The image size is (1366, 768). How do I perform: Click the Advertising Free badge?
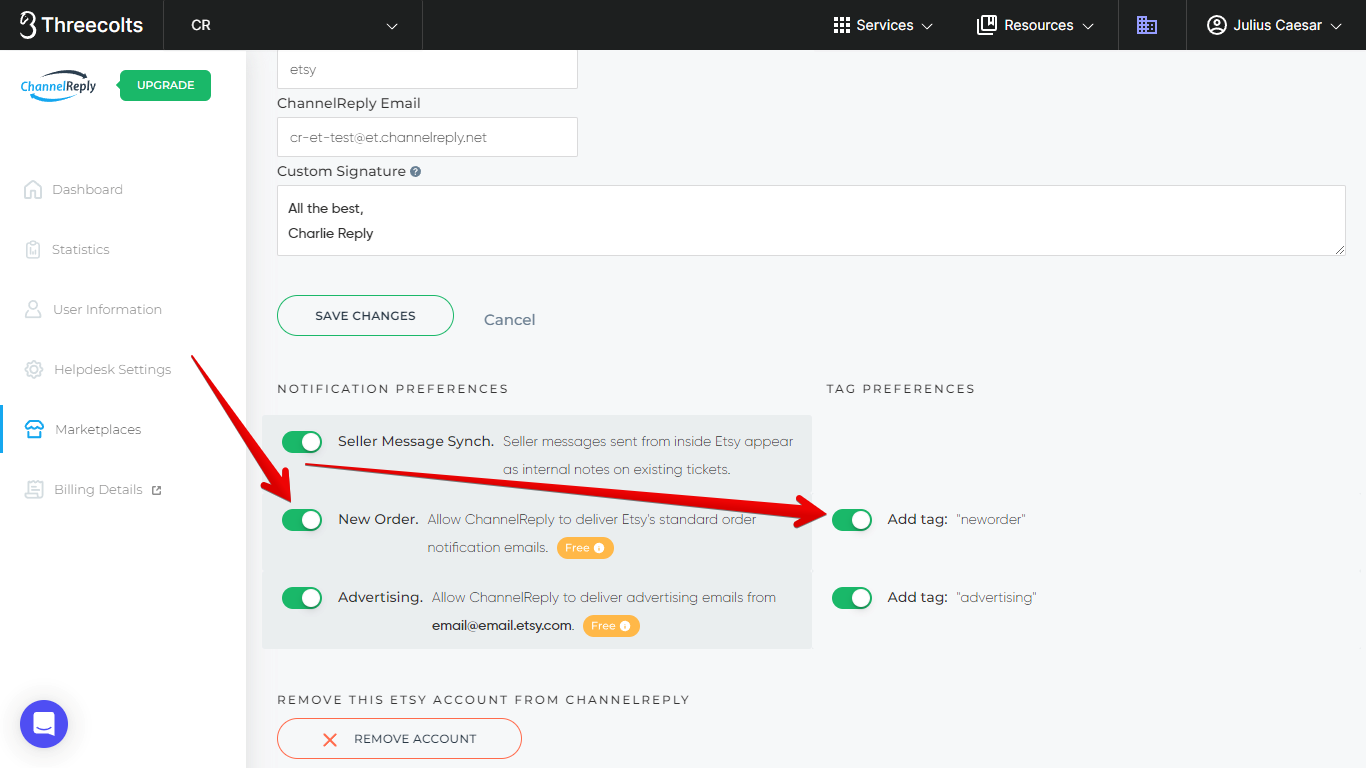(611, 626)
